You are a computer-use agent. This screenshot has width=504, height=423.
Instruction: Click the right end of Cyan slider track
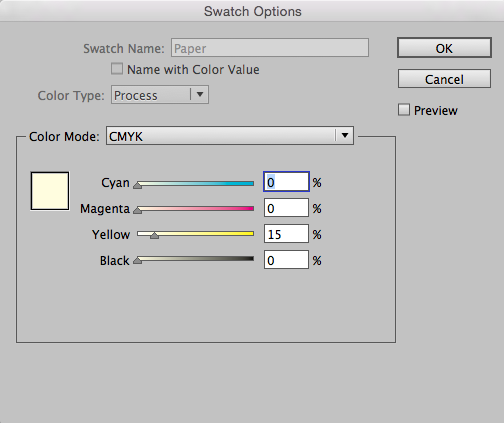coord(252,183)
